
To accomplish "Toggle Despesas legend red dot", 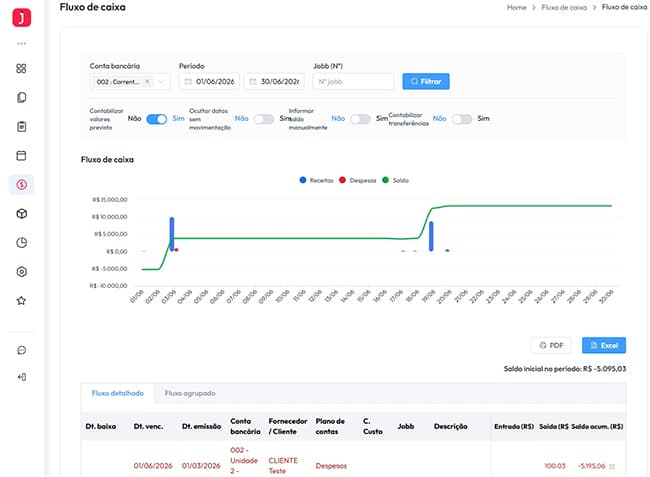I will [x=342, y=180].
